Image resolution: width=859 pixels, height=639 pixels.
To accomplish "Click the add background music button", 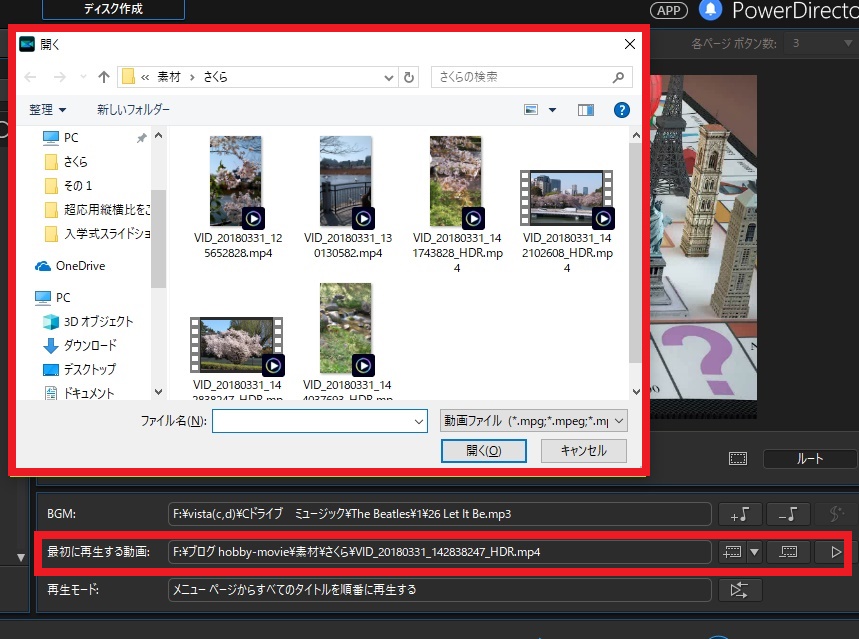I will click(740, 514).
